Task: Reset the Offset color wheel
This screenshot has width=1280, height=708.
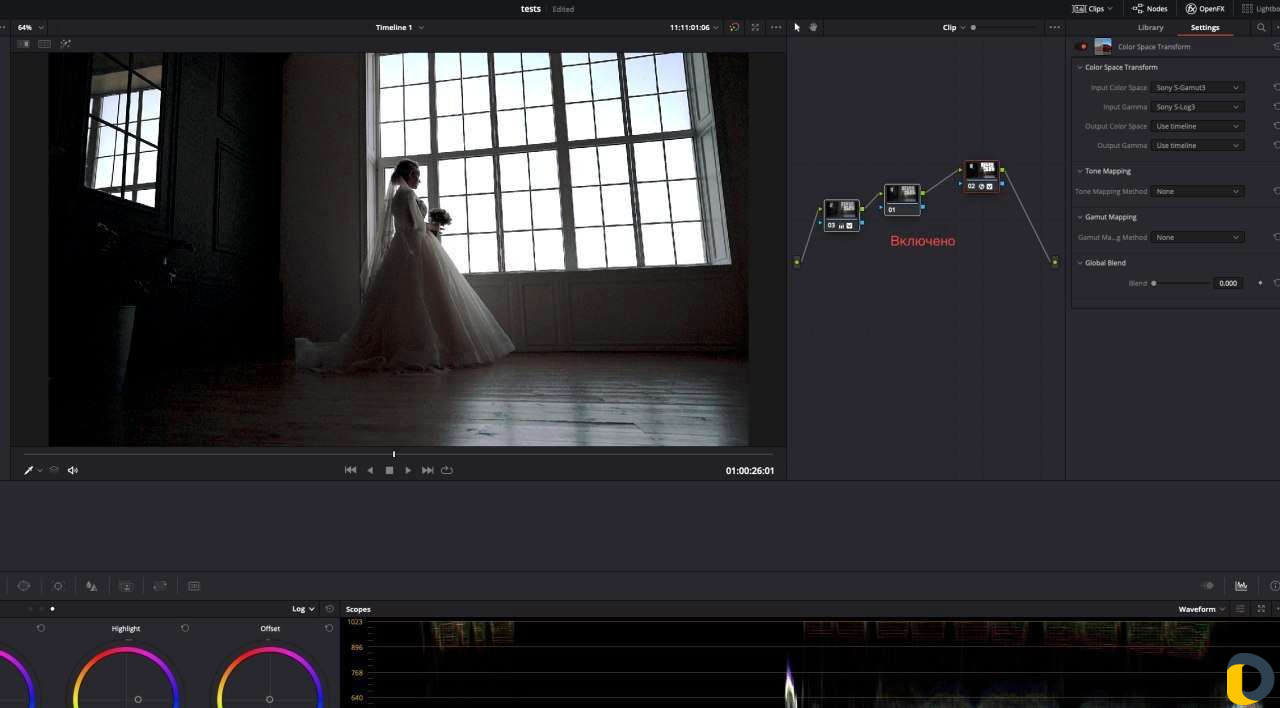Action: pyautogui.click(x=329, y=628)
